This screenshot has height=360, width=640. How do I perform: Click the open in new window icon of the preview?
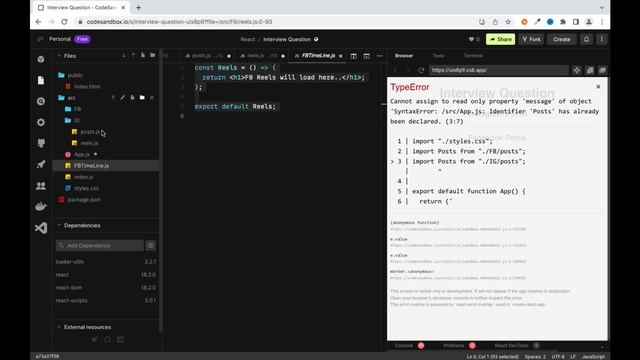[x=590, y=70]
